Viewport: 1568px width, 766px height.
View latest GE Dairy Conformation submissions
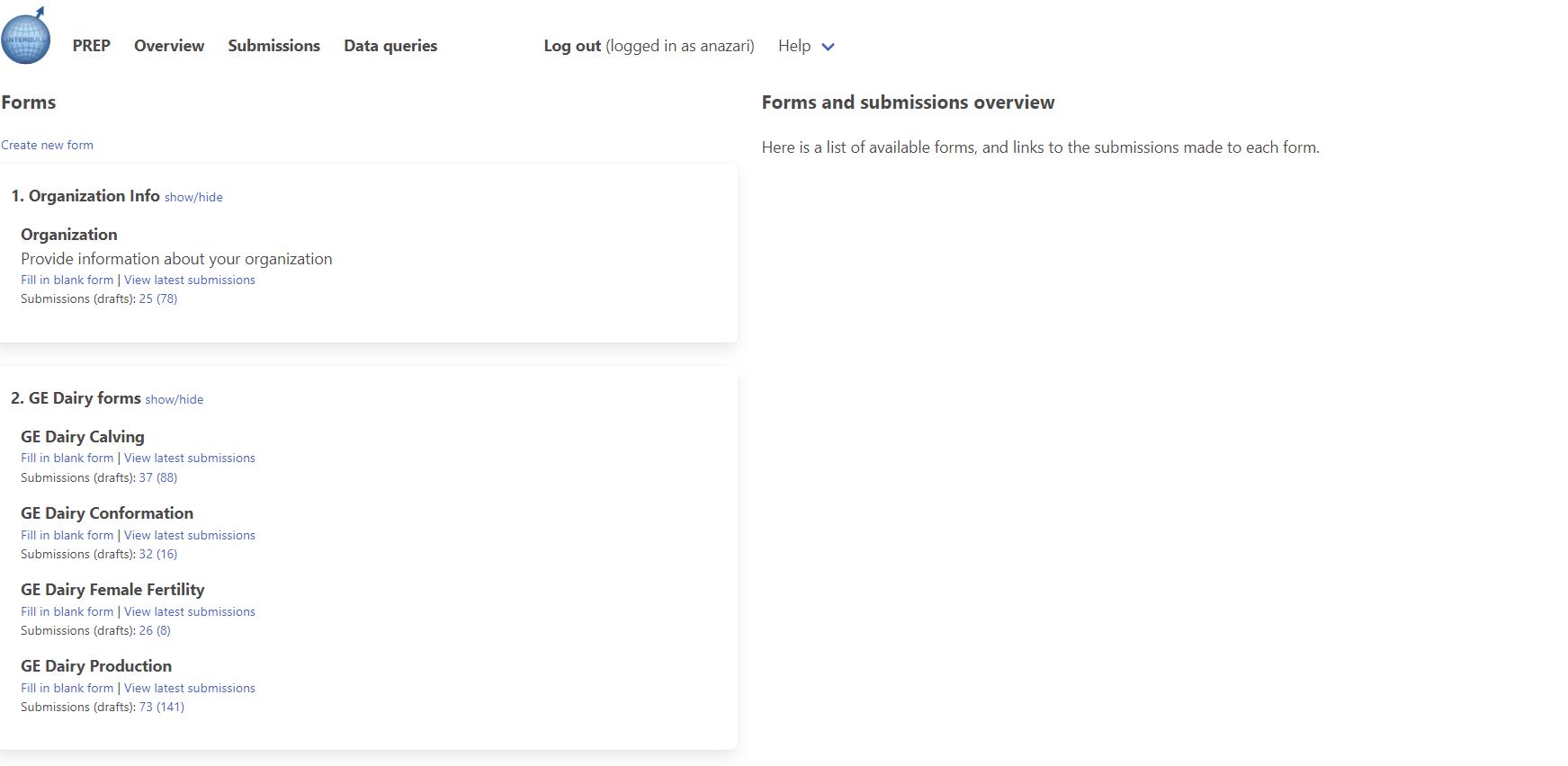tap(190, 535)
